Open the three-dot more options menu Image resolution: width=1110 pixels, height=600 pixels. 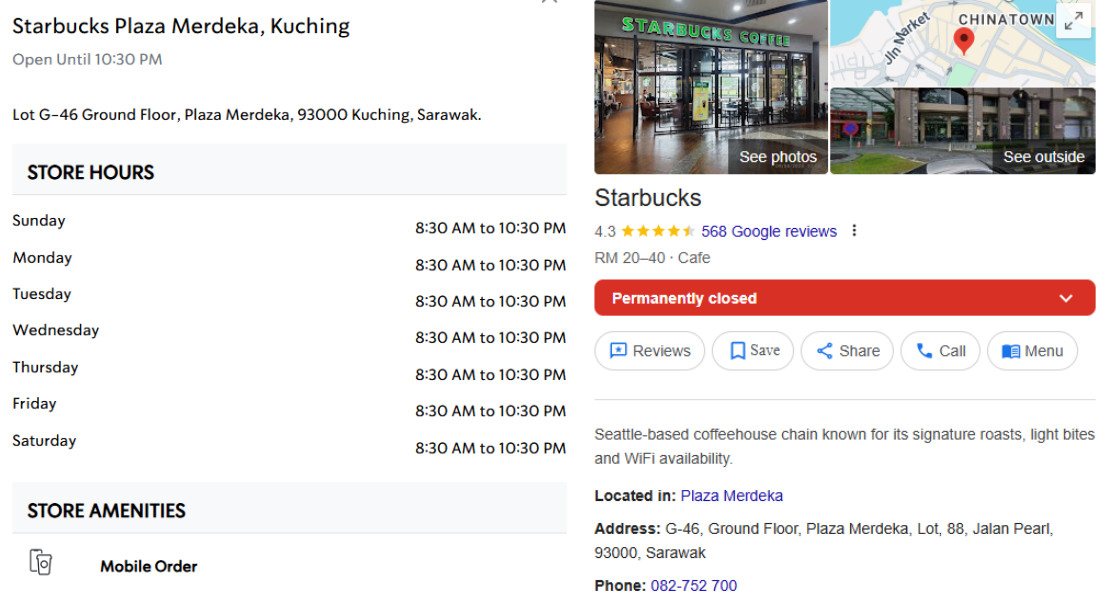(x=854, y=231)
